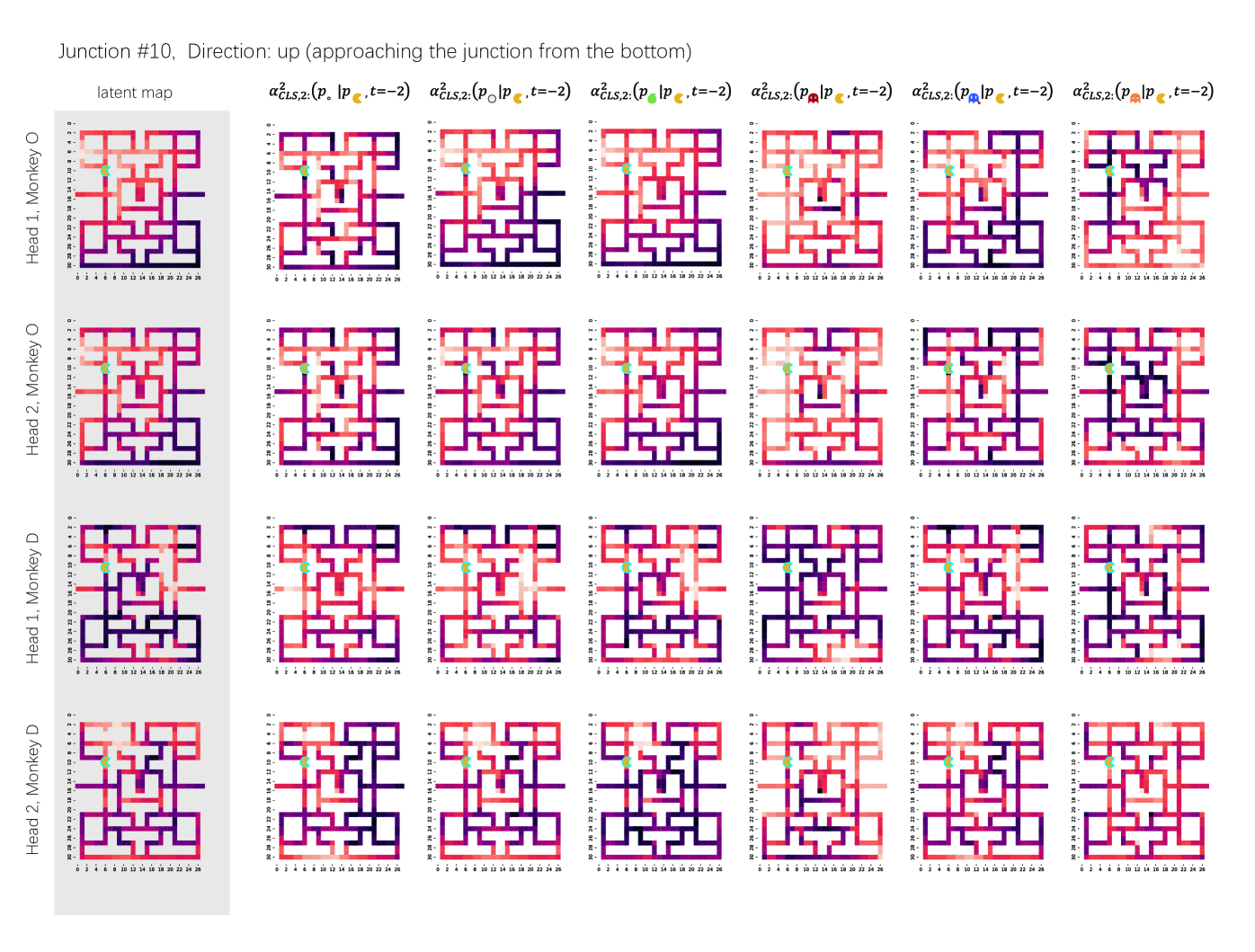Click Pac-Man marker on Head 1, Monkey D latent map
The width and height of the screenshot is (1255, 952).
tap(106, 567)
